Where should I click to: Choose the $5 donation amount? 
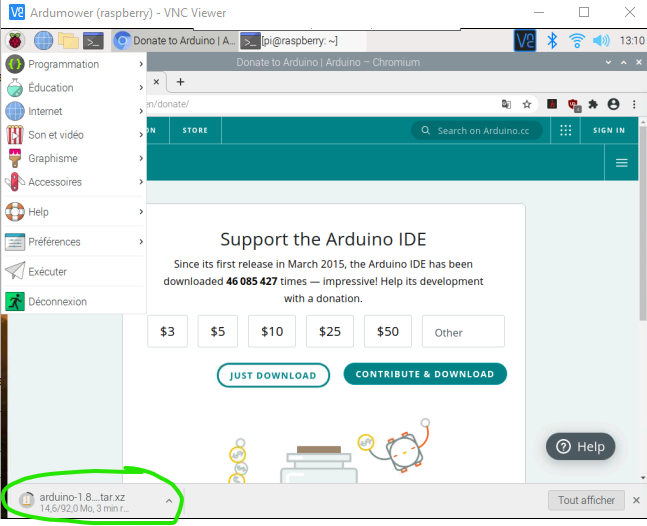[x=218, y=331]
